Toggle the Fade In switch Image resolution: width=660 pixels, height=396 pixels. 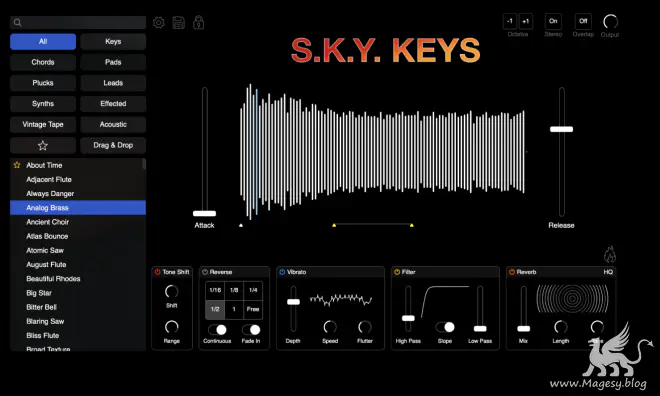coord(251,329)
